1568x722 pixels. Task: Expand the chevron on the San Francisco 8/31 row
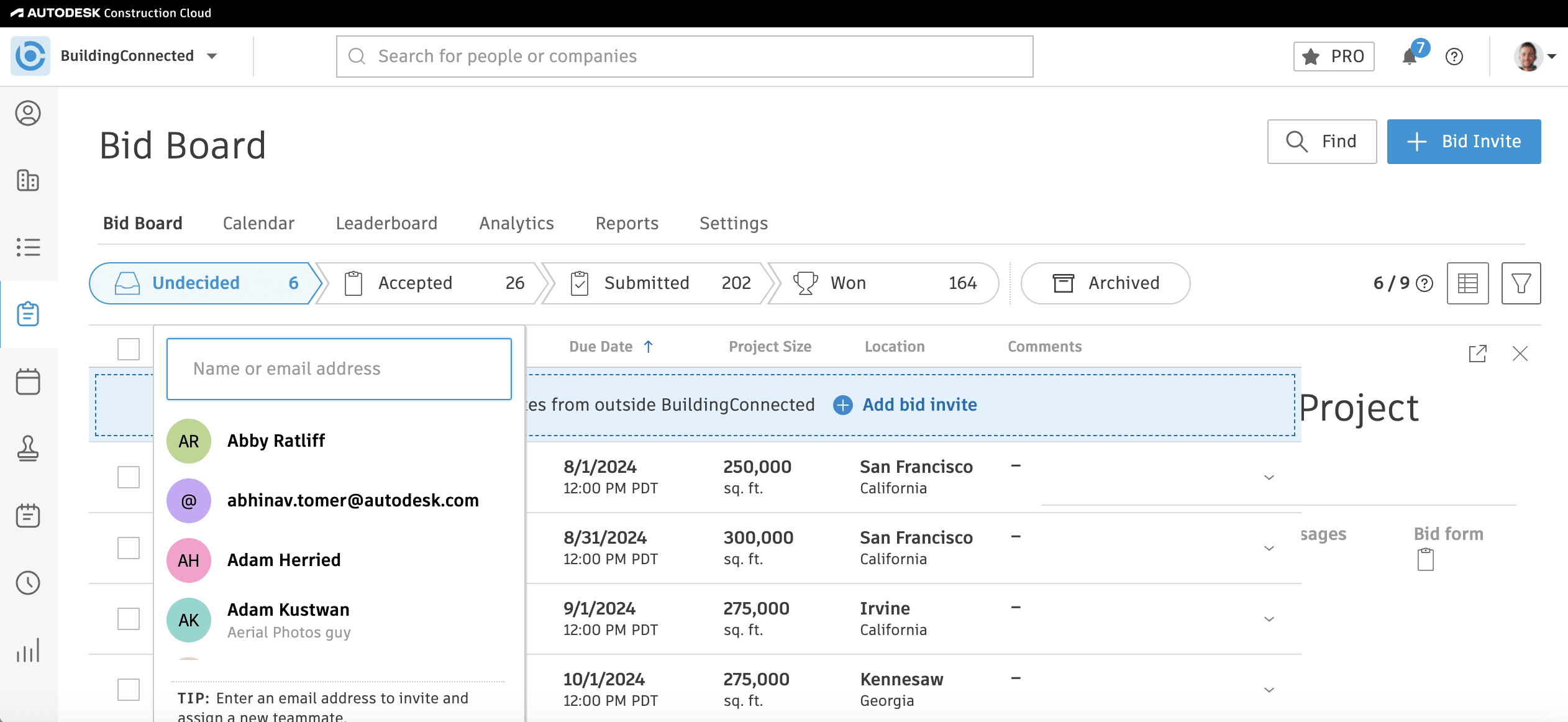tap(1269, 548)
